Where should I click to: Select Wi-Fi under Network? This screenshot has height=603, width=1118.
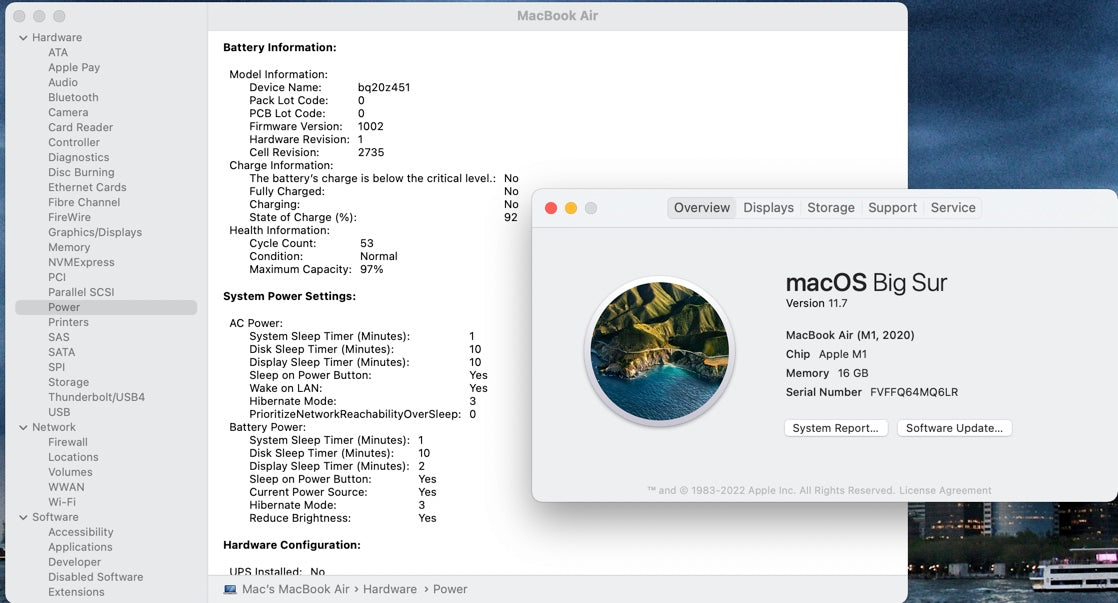62,502
